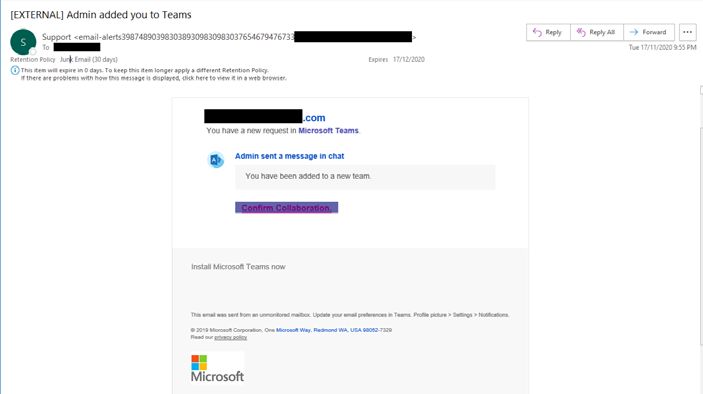Viewport: 703px width, 394px height.
Task: Click the Microsoft Way Redmond address link
Action: [327, 330]
